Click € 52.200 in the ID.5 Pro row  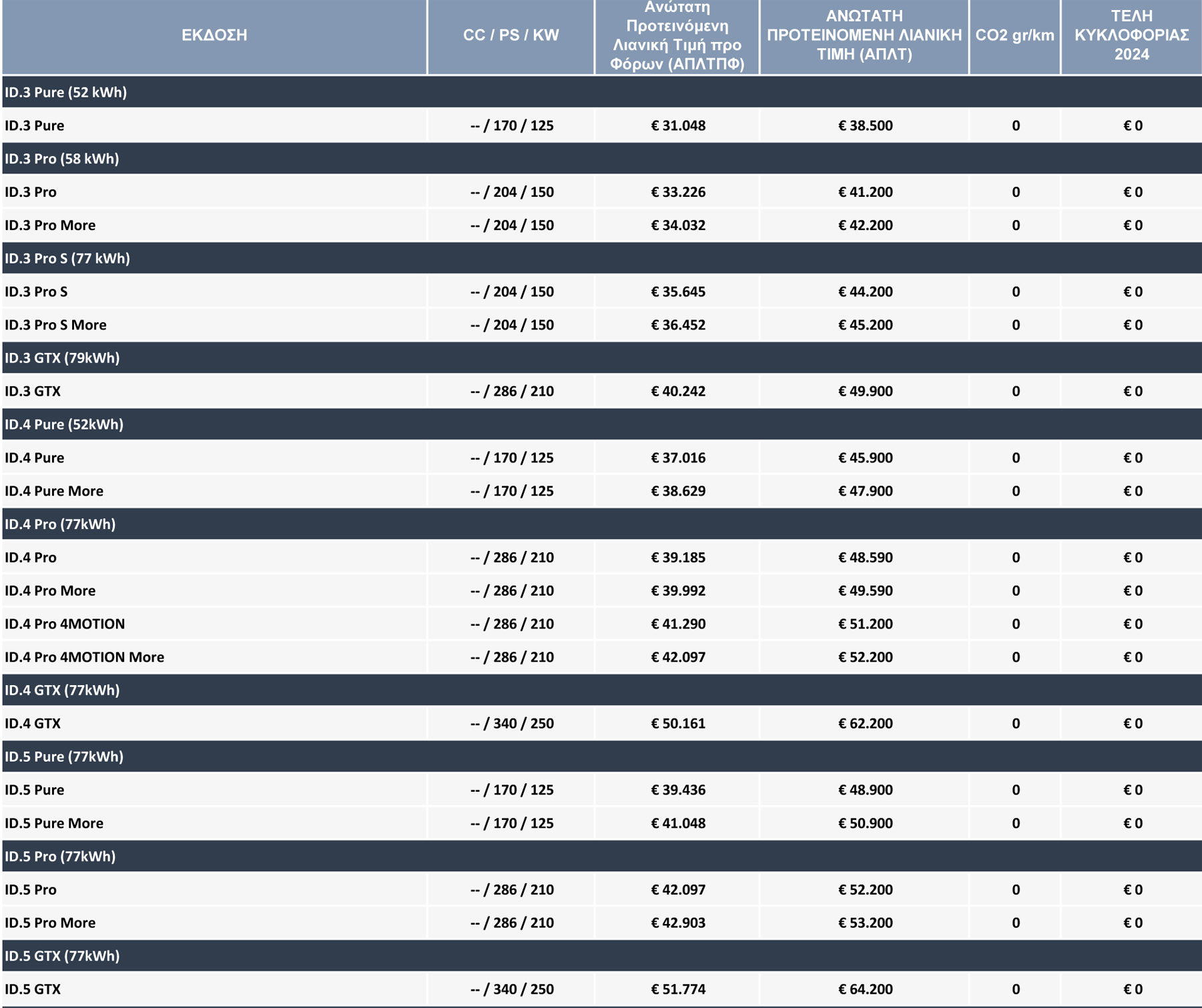click(865, 890)
